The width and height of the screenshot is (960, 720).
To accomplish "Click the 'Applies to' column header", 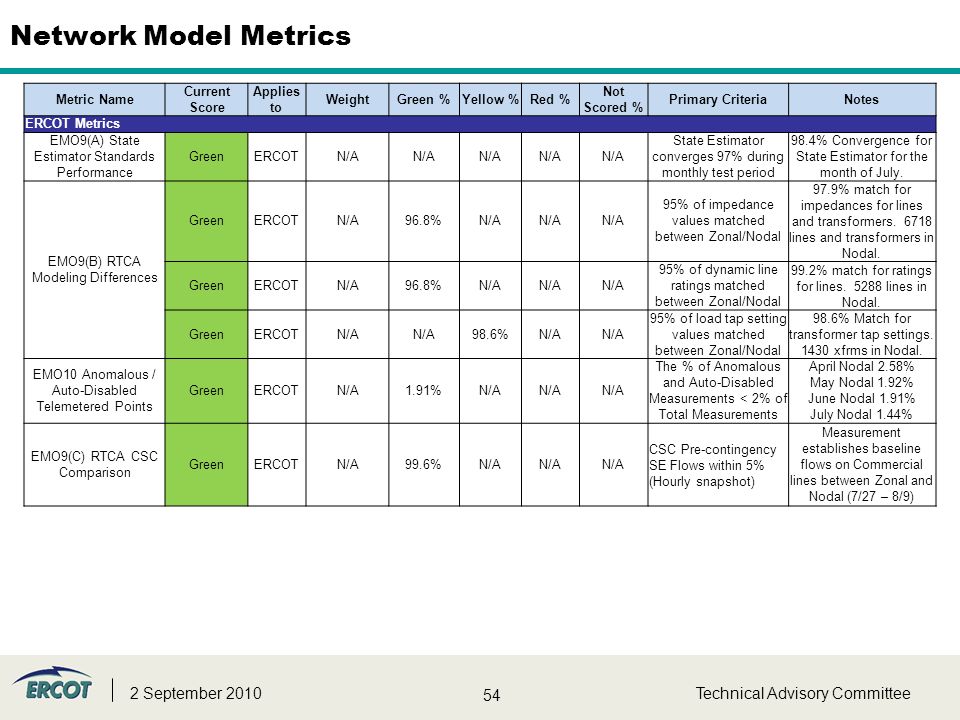I will (x=276, y=99).
